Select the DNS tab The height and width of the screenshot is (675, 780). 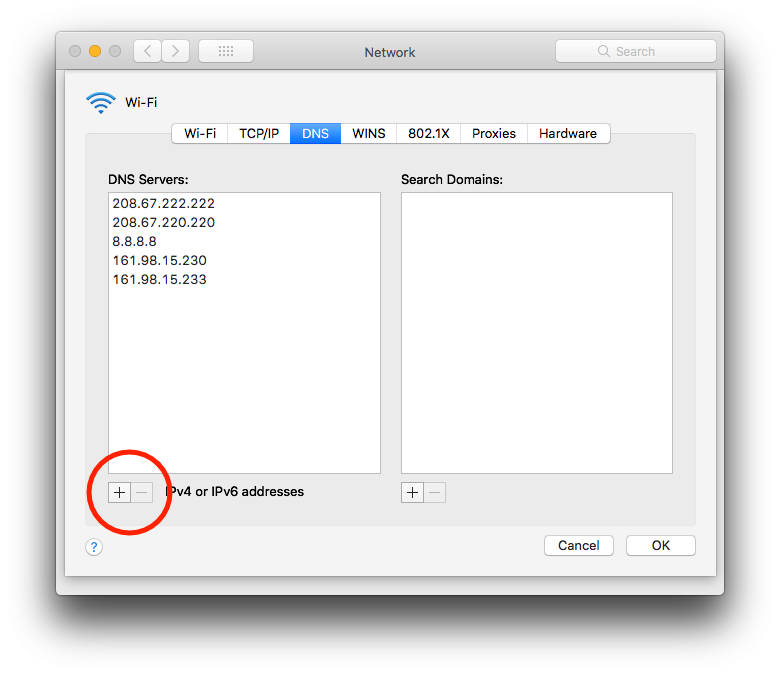coord(315,133)
